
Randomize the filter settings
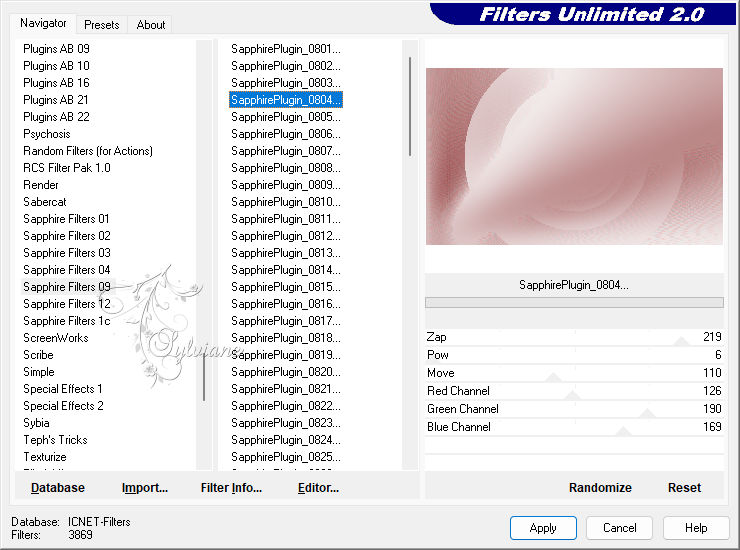pyautogui.click(x=600, y=488)
